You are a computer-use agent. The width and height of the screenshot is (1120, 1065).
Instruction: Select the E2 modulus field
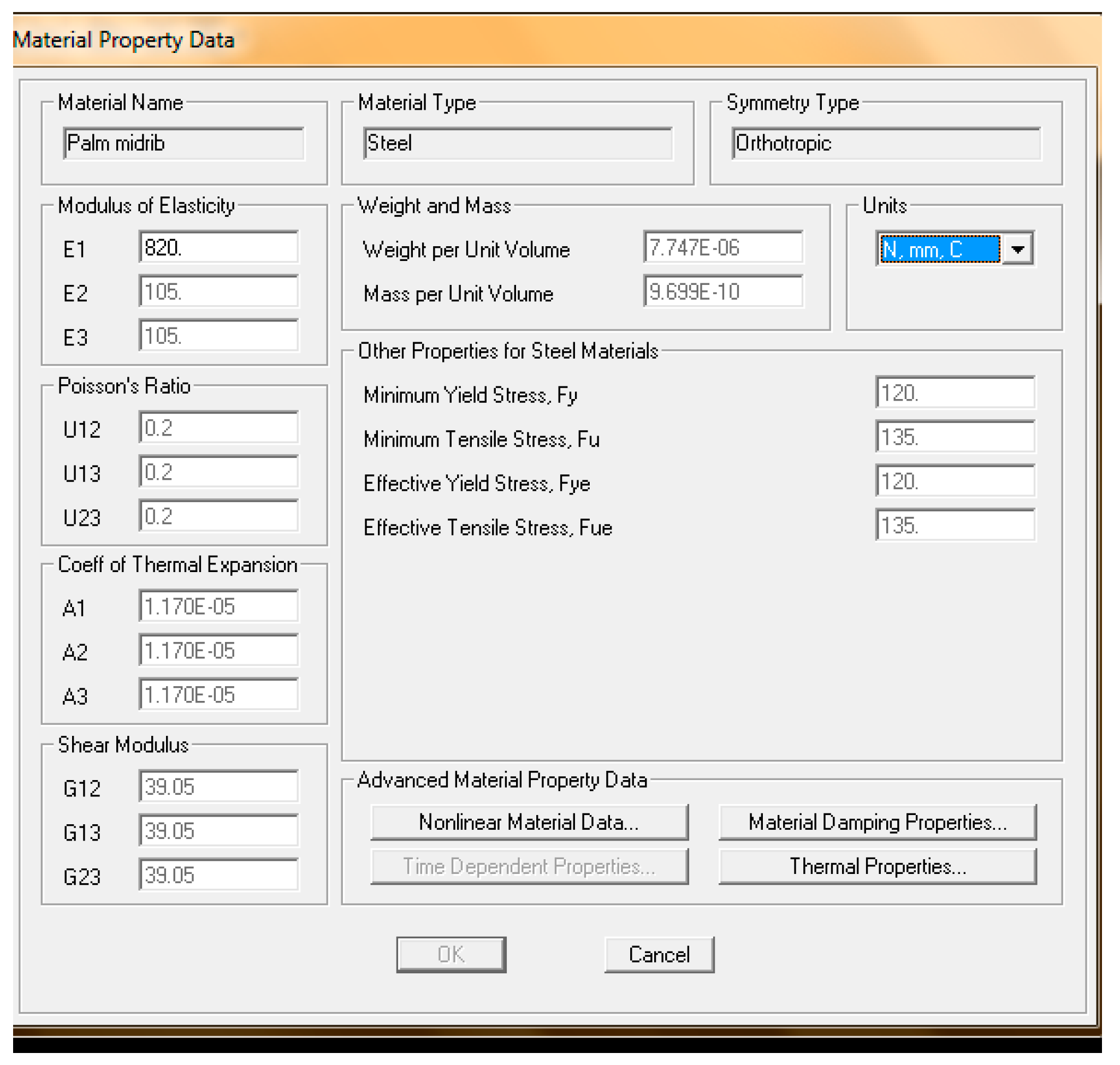click(218, 292)
